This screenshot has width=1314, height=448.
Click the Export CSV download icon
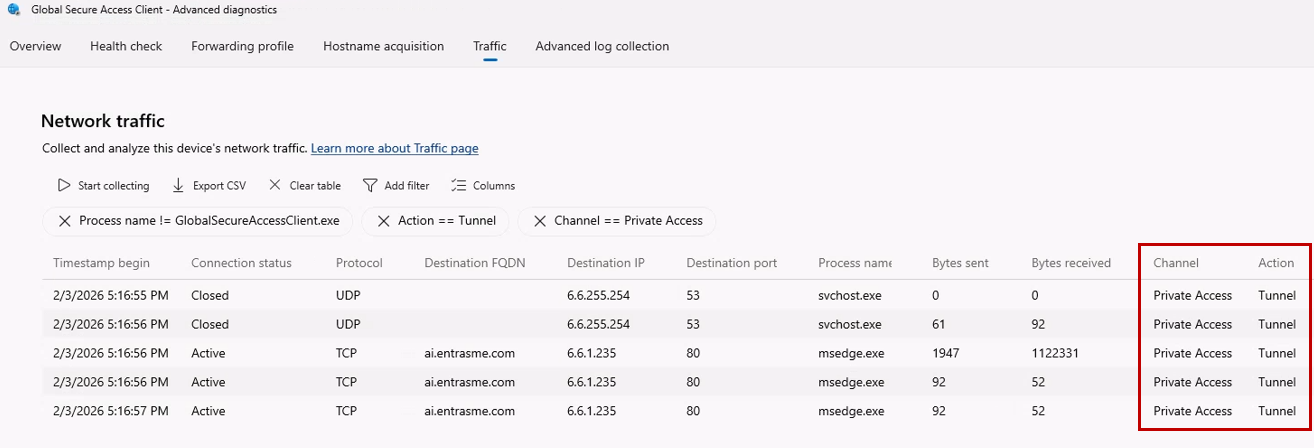(178, 185)
